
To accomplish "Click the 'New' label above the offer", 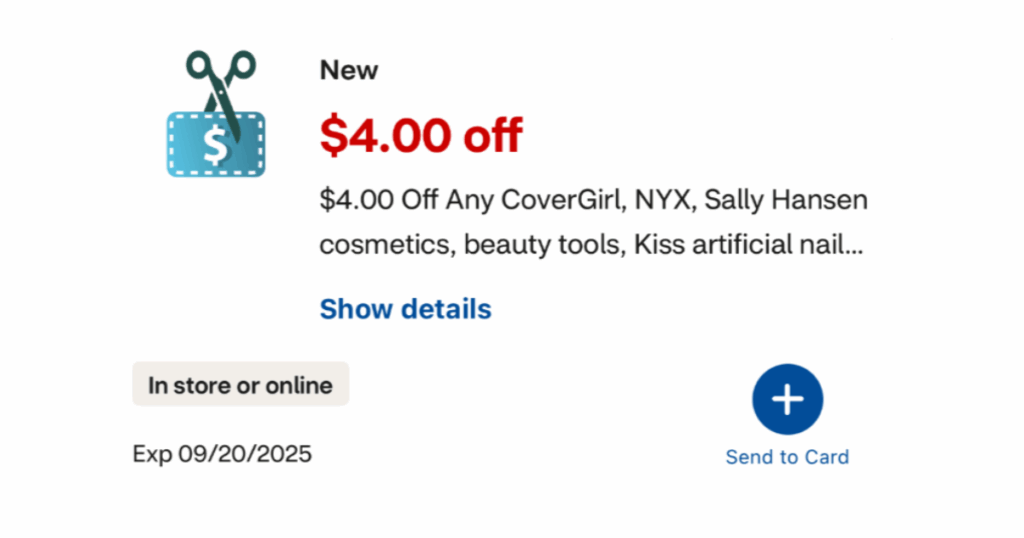I will (x=349, y=71).
